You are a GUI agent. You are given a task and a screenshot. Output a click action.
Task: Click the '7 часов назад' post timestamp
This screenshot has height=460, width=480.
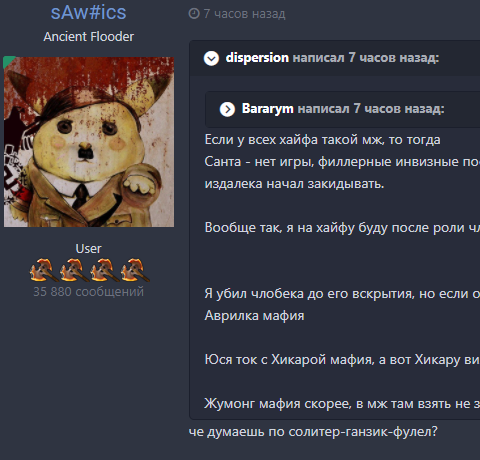[x=244, y=14]
